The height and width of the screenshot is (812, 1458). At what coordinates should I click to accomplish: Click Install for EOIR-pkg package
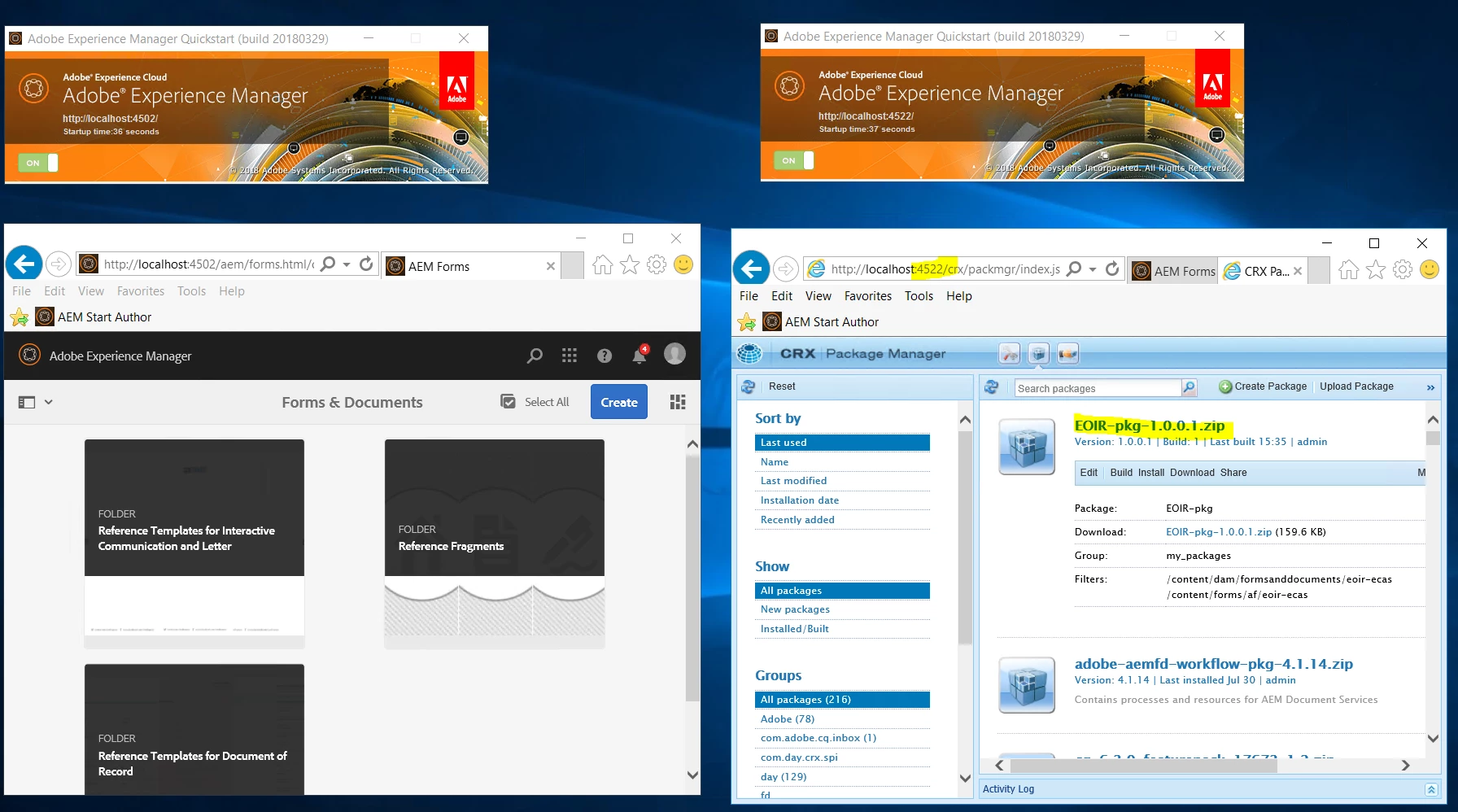coord(1150,473)
